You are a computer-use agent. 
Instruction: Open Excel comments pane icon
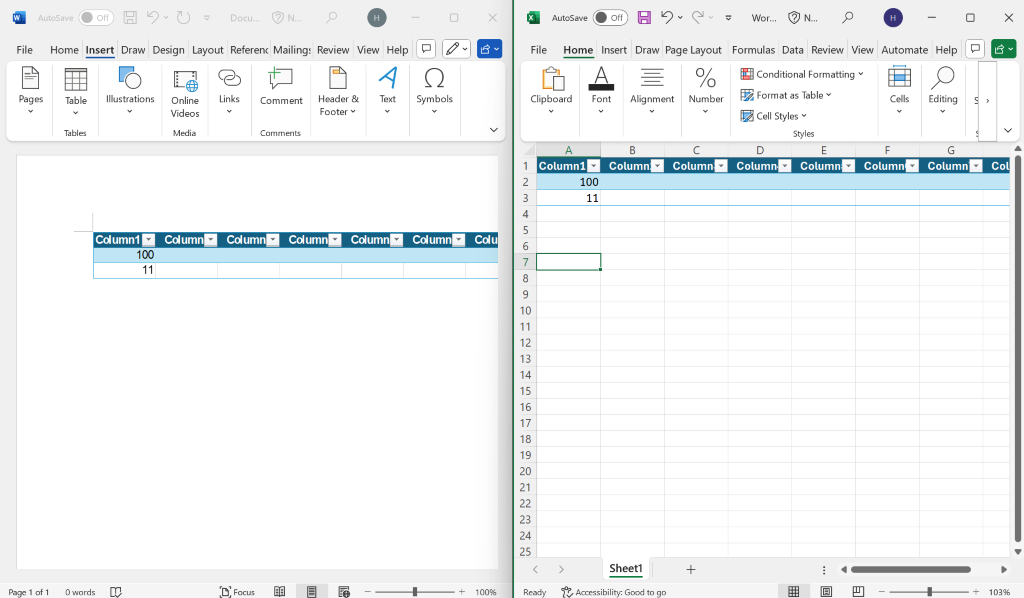[975, 49]
